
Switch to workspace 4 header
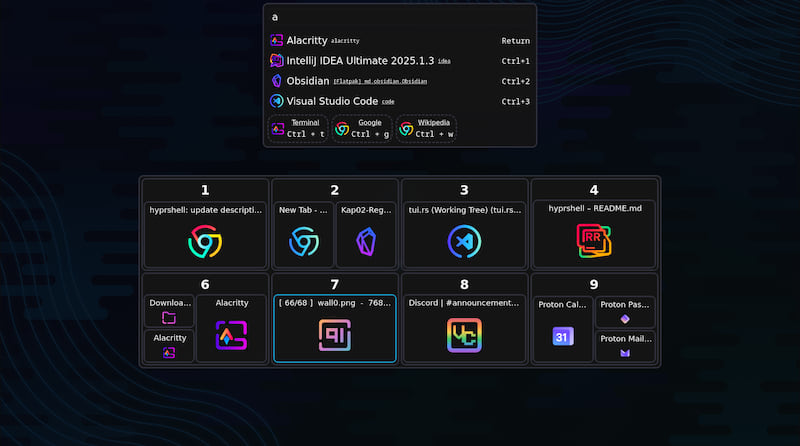pos(594,190)
